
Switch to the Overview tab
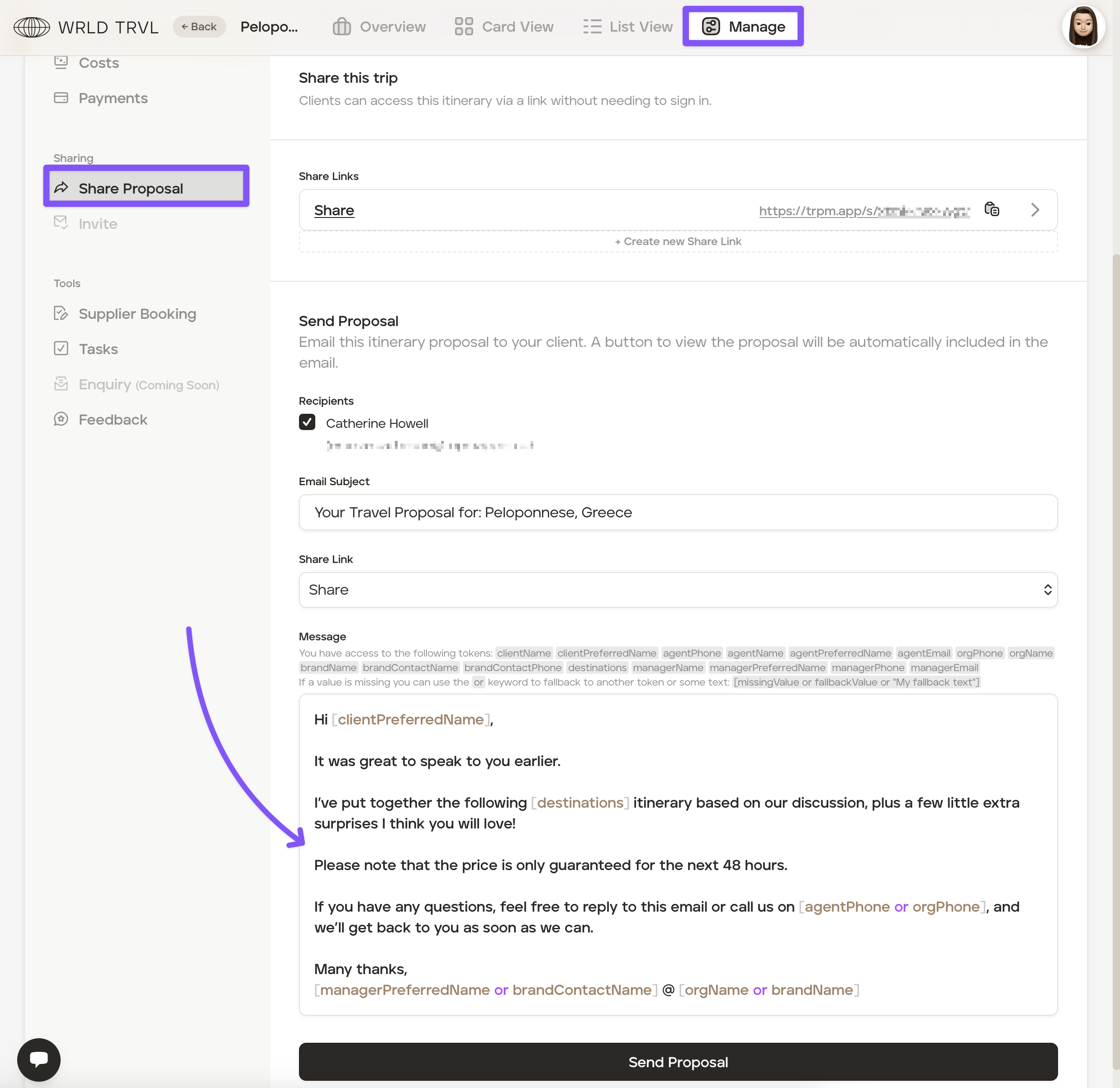[380, 27]
